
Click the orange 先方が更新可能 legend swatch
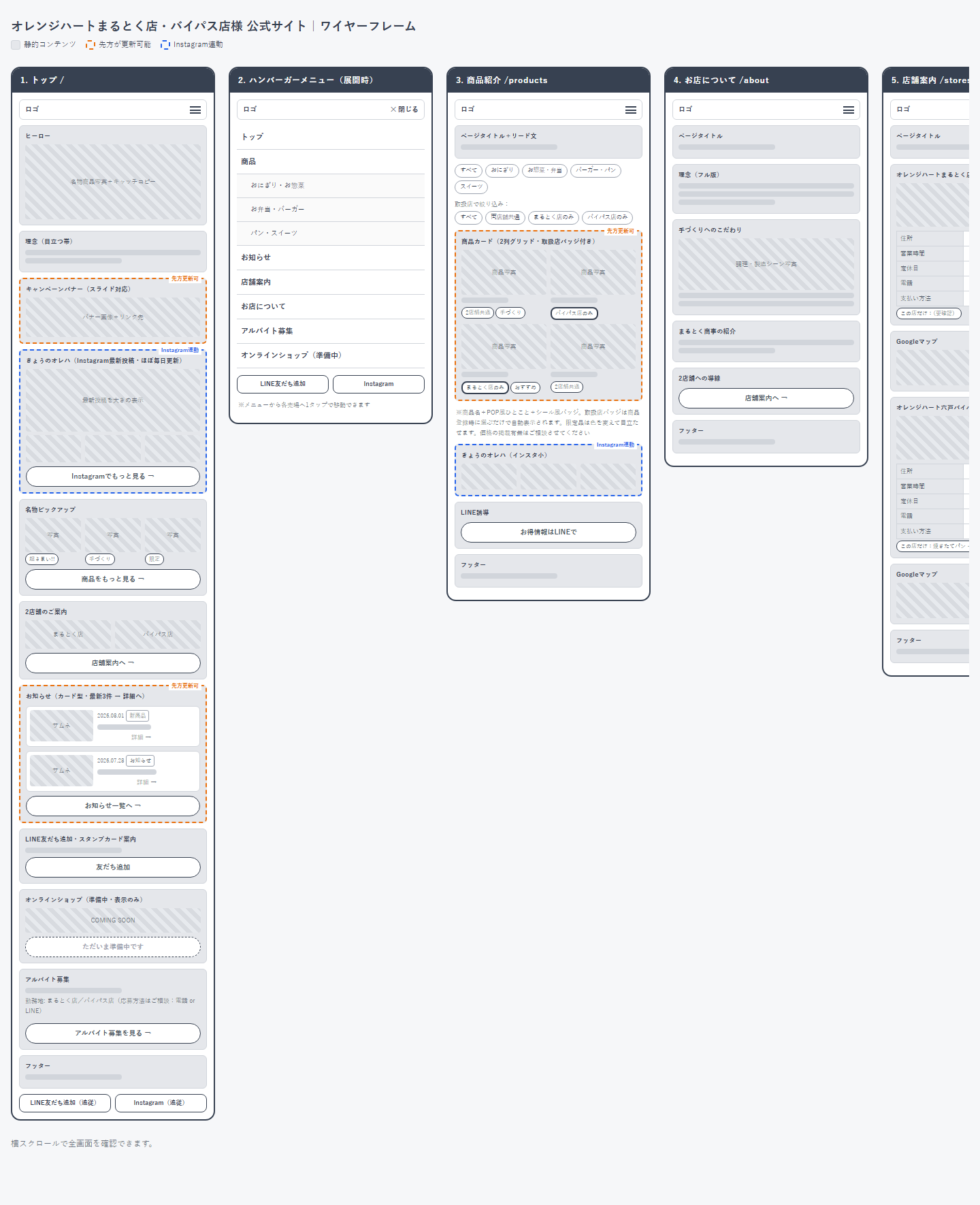[91, 45]
